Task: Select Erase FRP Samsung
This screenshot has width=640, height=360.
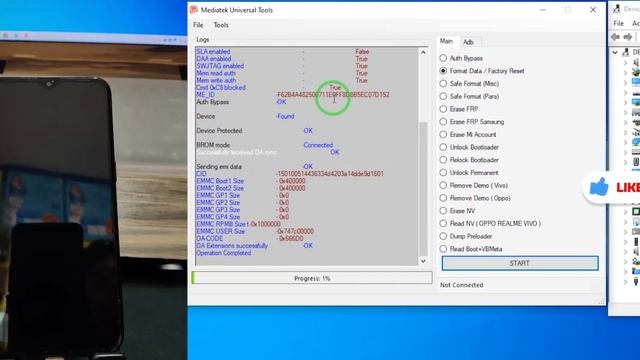Action: [472, 122]
